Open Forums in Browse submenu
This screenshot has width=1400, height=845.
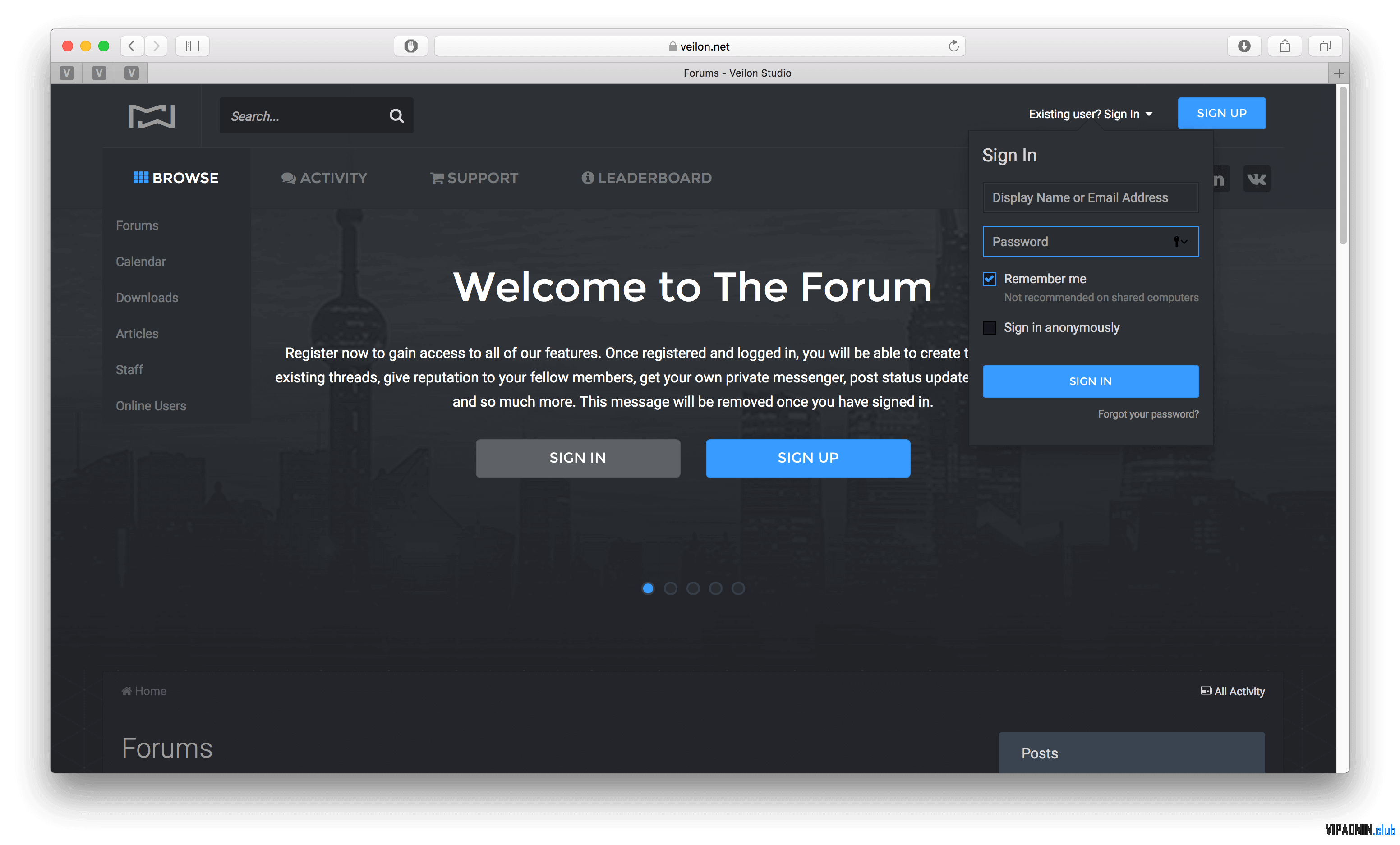(x=137, y=225)
